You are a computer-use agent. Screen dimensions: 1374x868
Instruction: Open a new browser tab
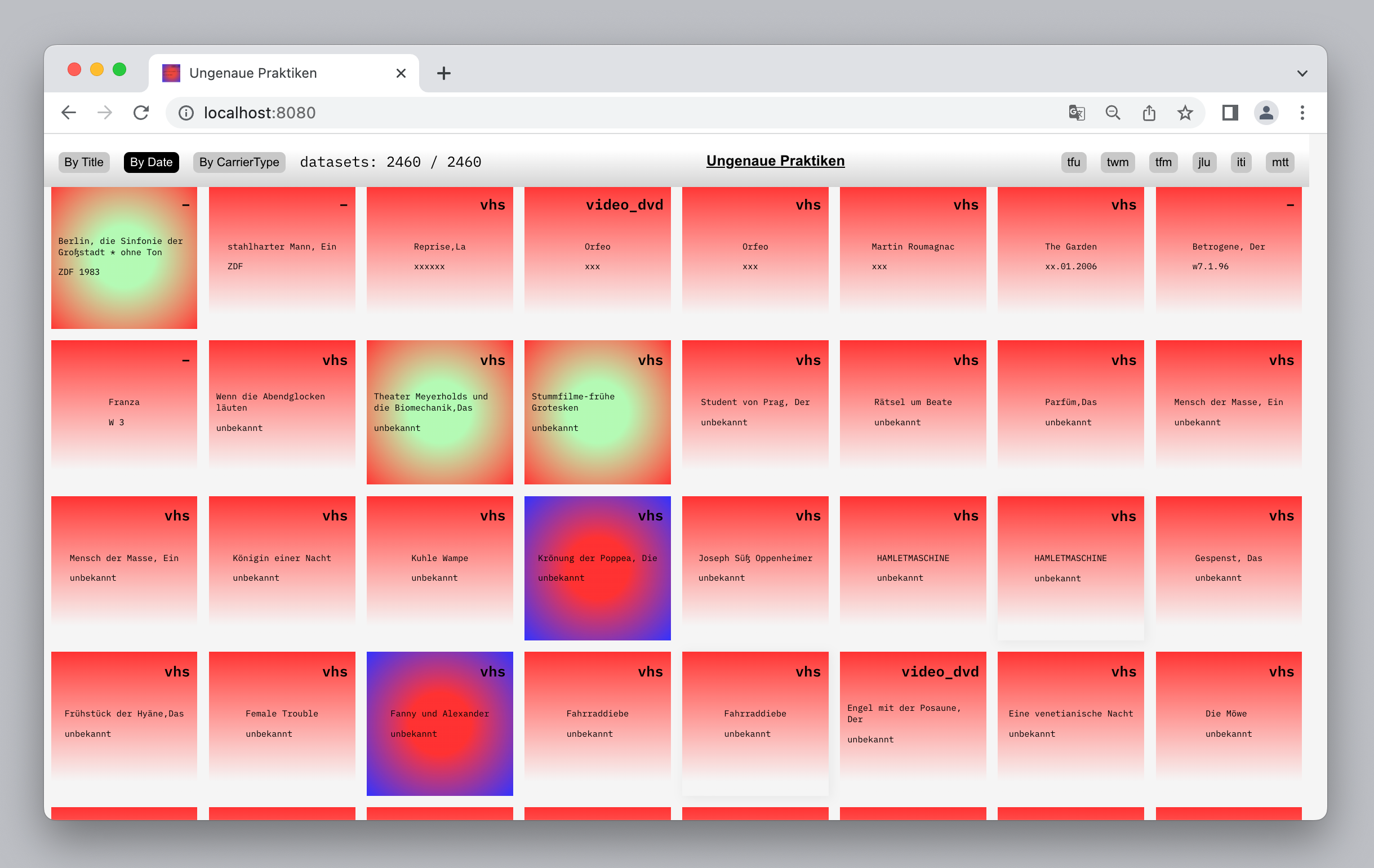click(x=443, y=73)
